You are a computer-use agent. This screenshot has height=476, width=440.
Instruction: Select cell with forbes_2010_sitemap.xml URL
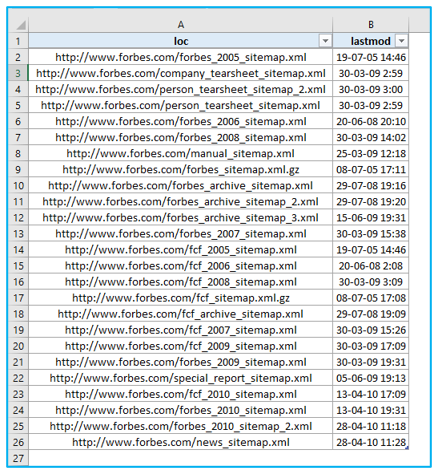[181, 410]
